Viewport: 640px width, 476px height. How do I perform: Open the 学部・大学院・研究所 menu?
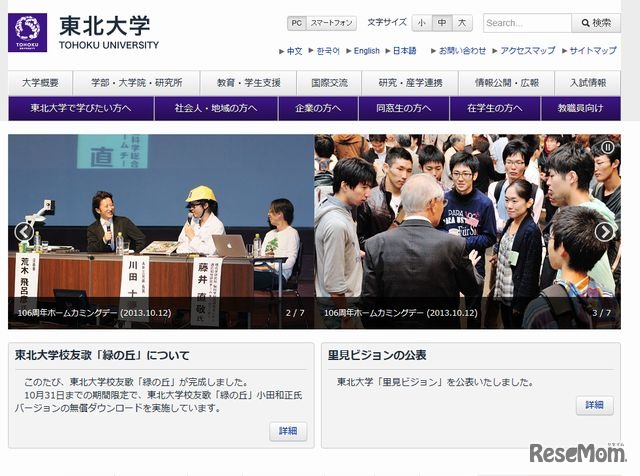click(x=136, y=83)
